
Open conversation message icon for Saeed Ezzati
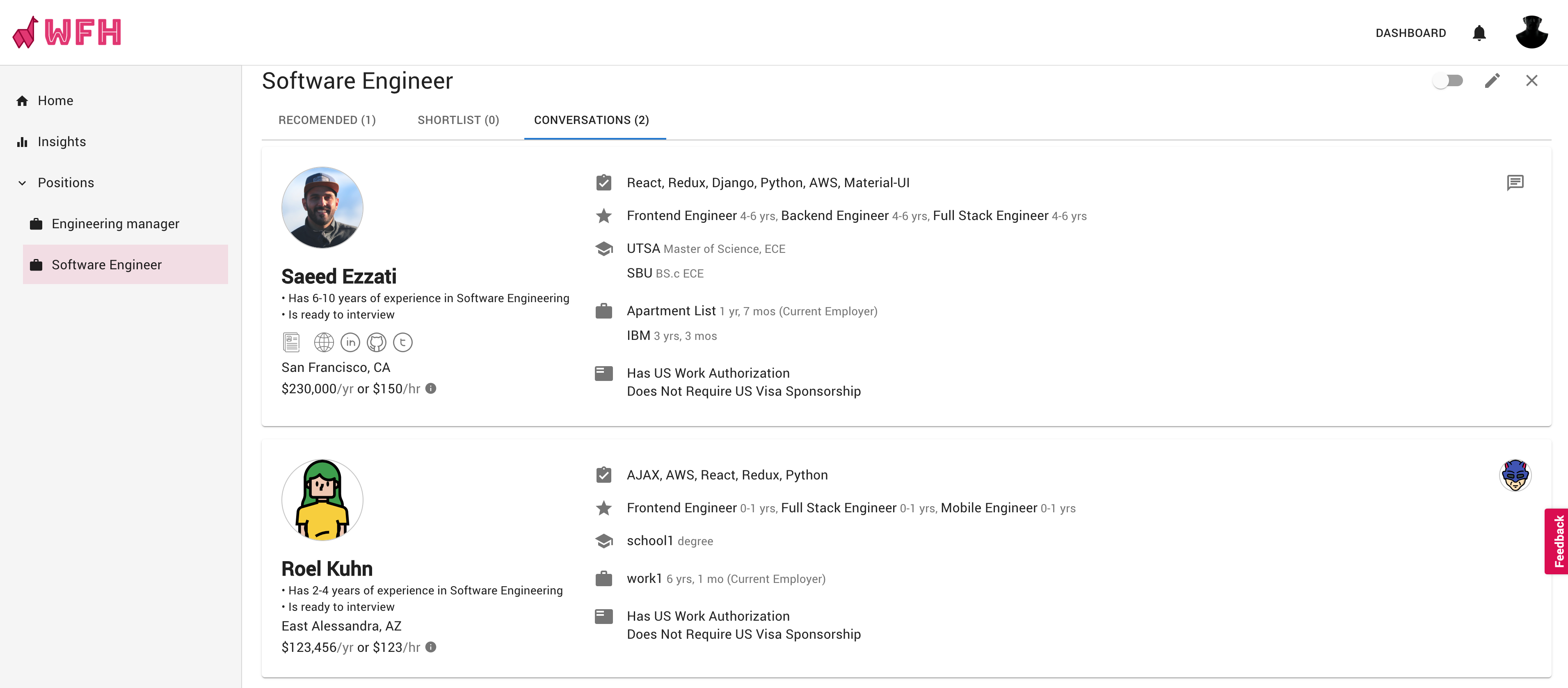[x=1515, y=183]
